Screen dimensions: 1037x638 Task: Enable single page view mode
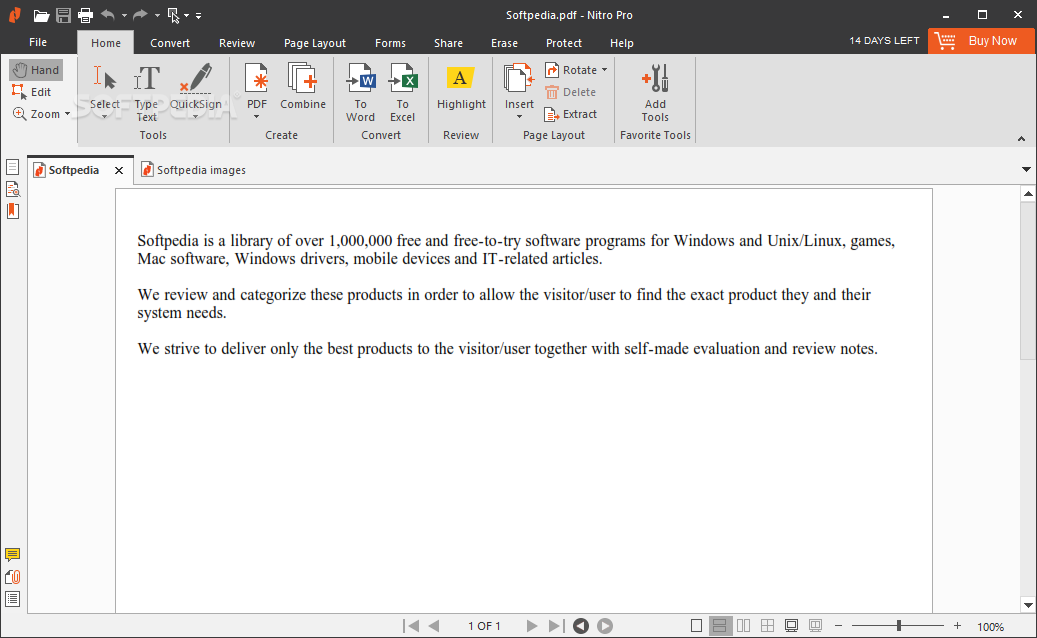coord(697,626)
